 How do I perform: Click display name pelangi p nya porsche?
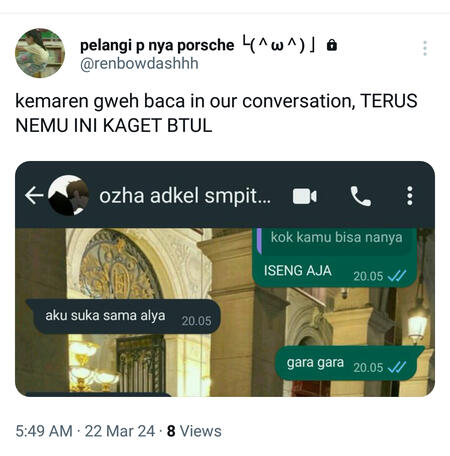pos(157,46)
